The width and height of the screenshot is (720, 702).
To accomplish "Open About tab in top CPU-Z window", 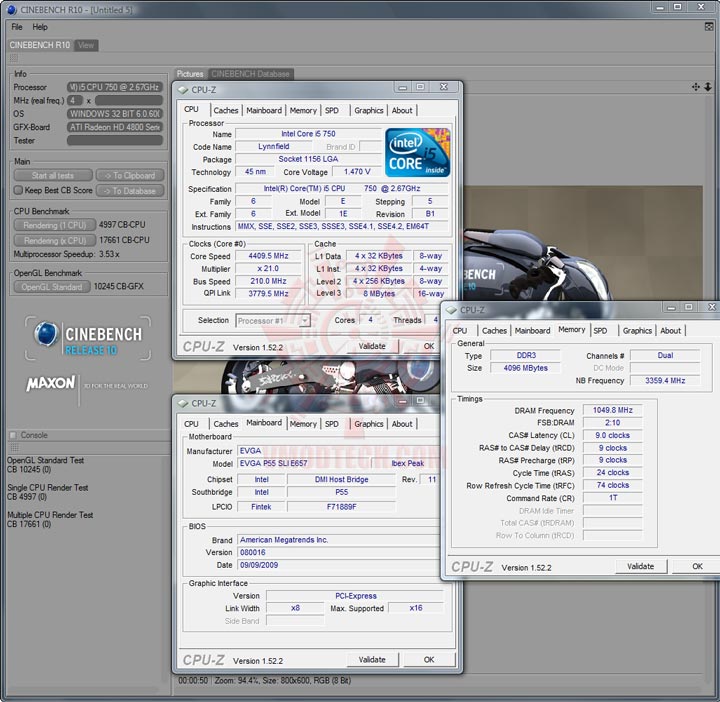I will tap(402, 110).
